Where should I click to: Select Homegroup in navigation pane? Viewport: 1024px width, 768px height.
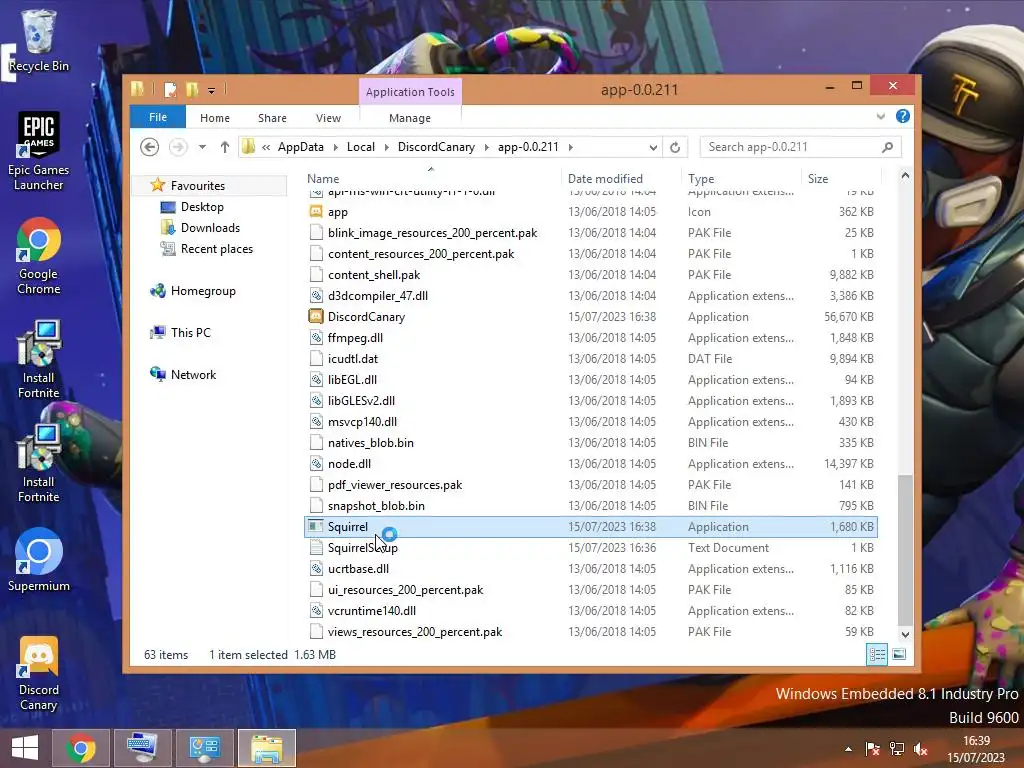[193, 291]
